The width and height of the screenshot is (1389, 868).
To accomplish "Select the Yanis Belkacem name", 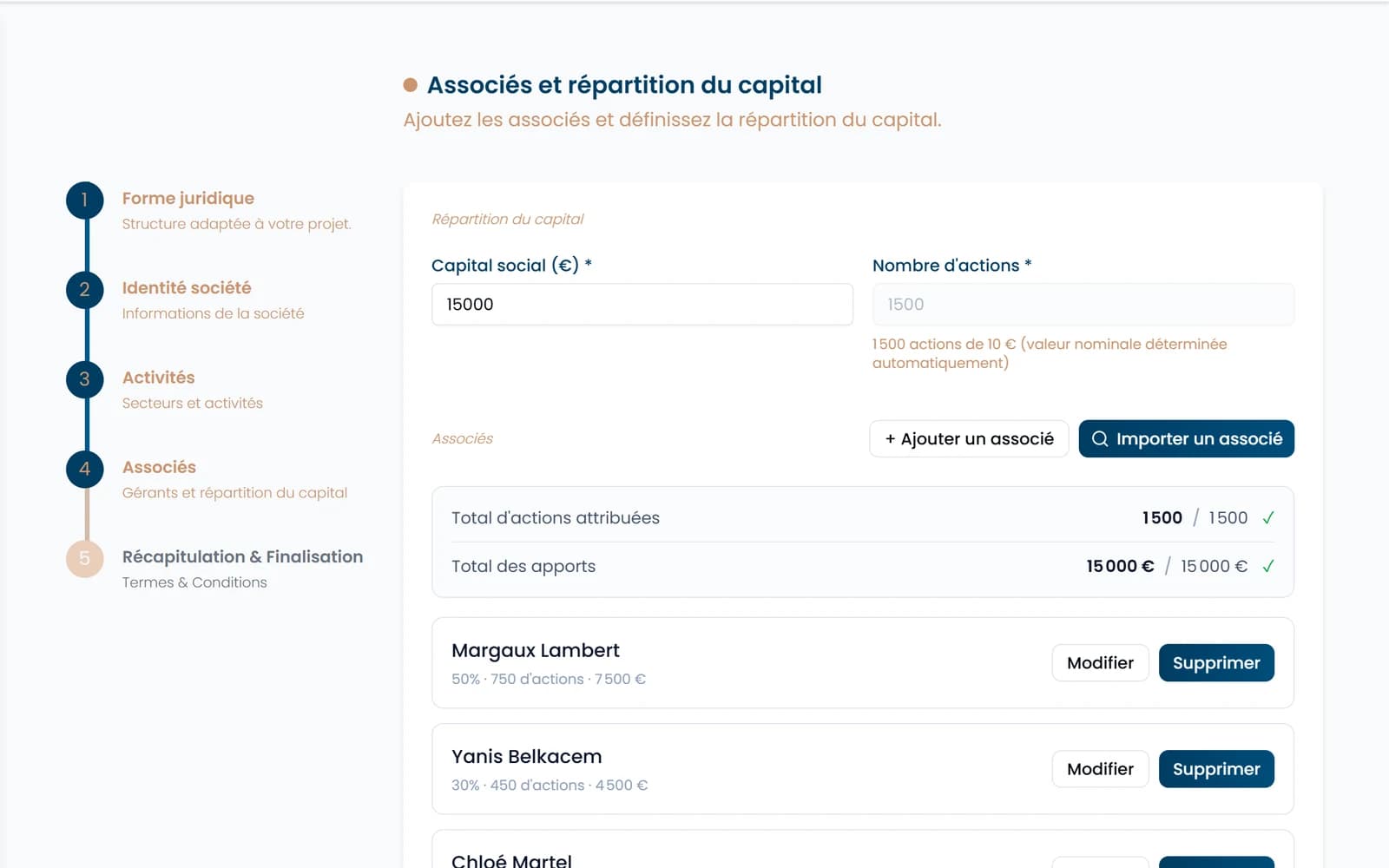I will pos(527,757).
